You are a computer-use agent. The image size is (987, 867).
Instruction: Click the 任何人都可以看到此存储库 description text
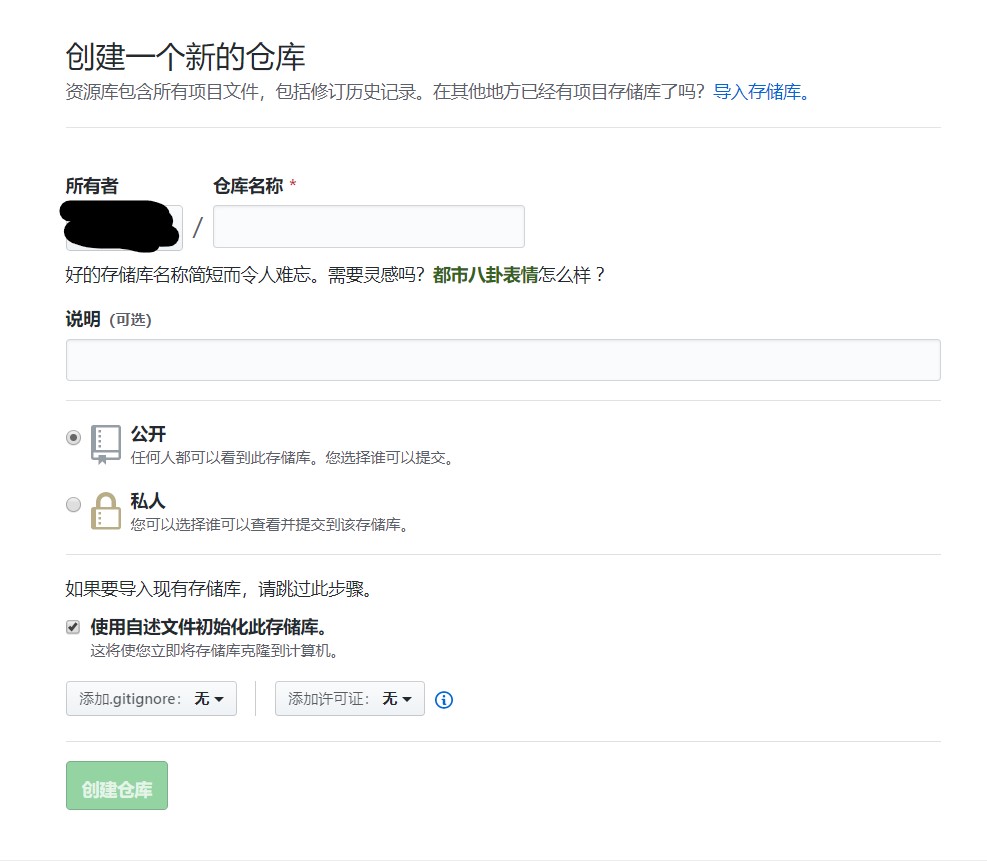291,458
